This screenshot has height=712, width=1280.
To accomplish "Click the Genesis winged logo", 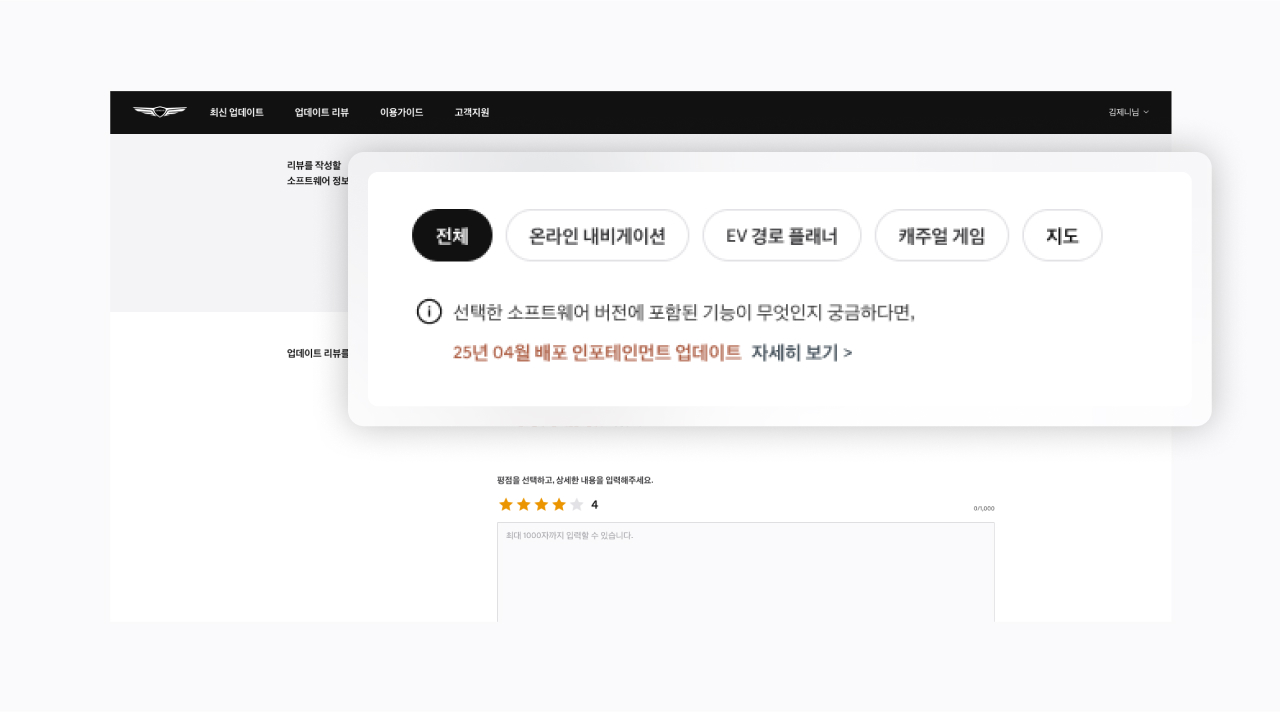I will tap(160, 112).
